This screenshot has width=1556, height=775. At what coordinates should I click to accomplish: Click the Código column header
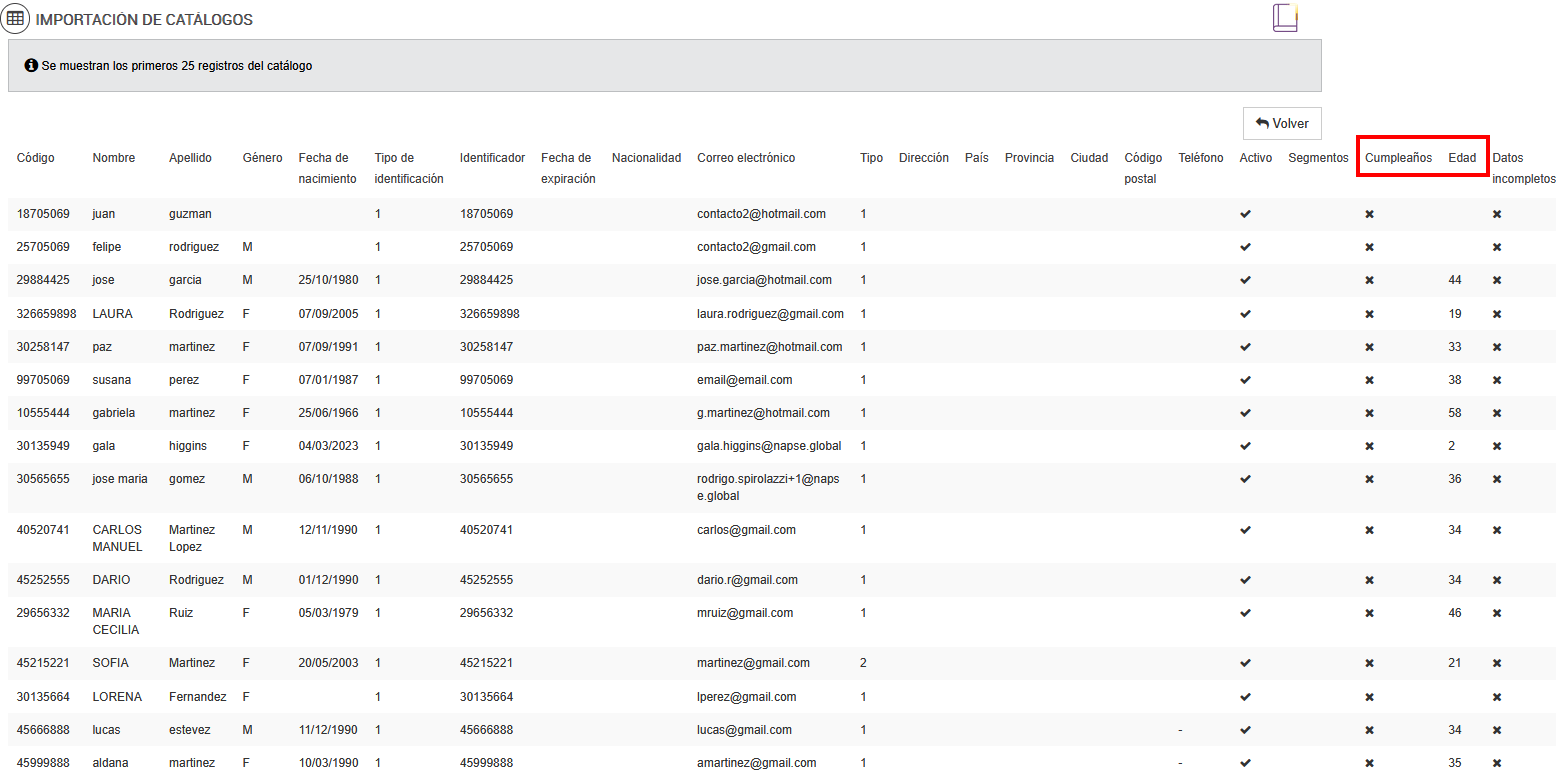point(36,158)
